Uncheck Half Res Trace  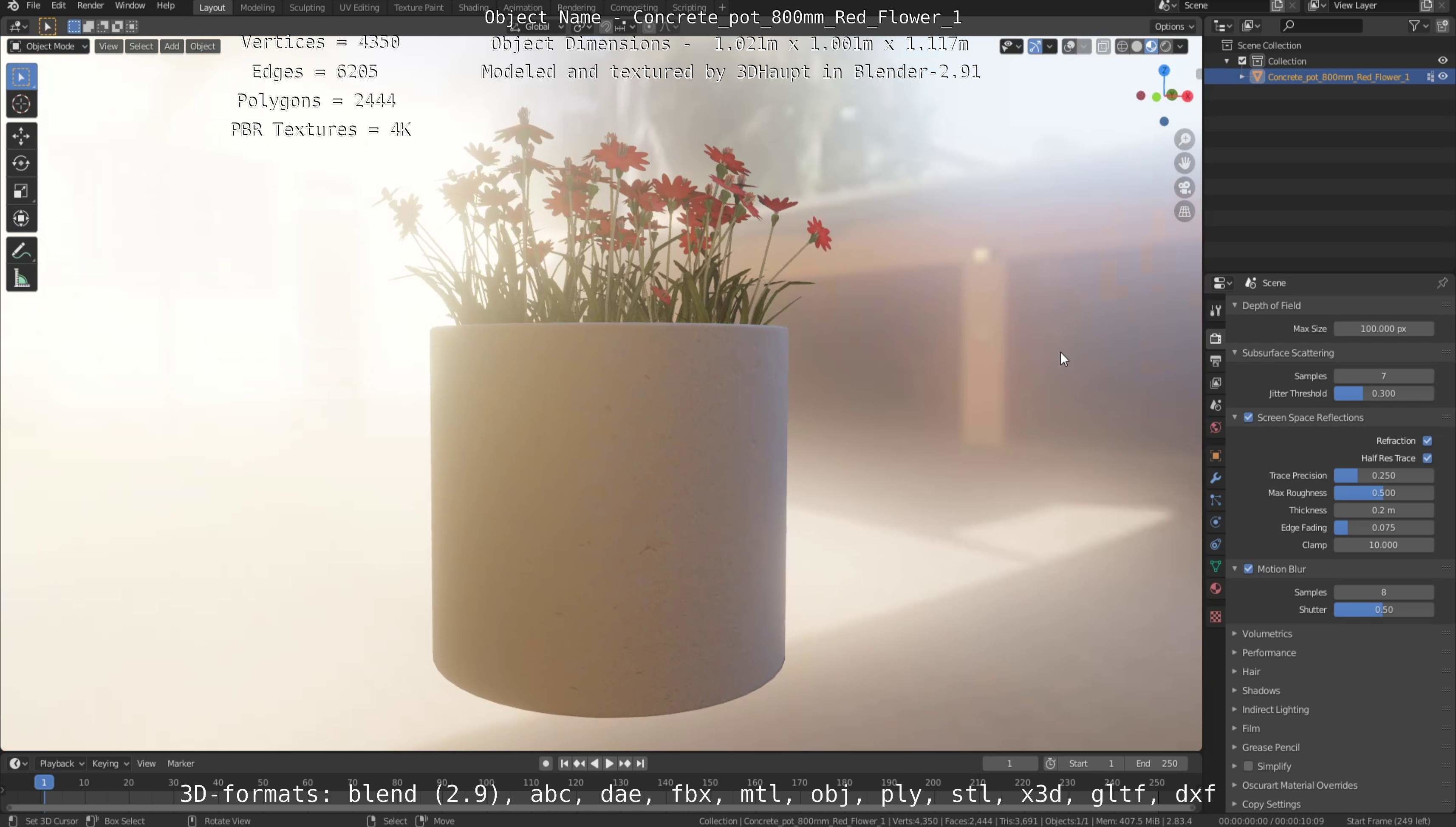[1427, 459]
